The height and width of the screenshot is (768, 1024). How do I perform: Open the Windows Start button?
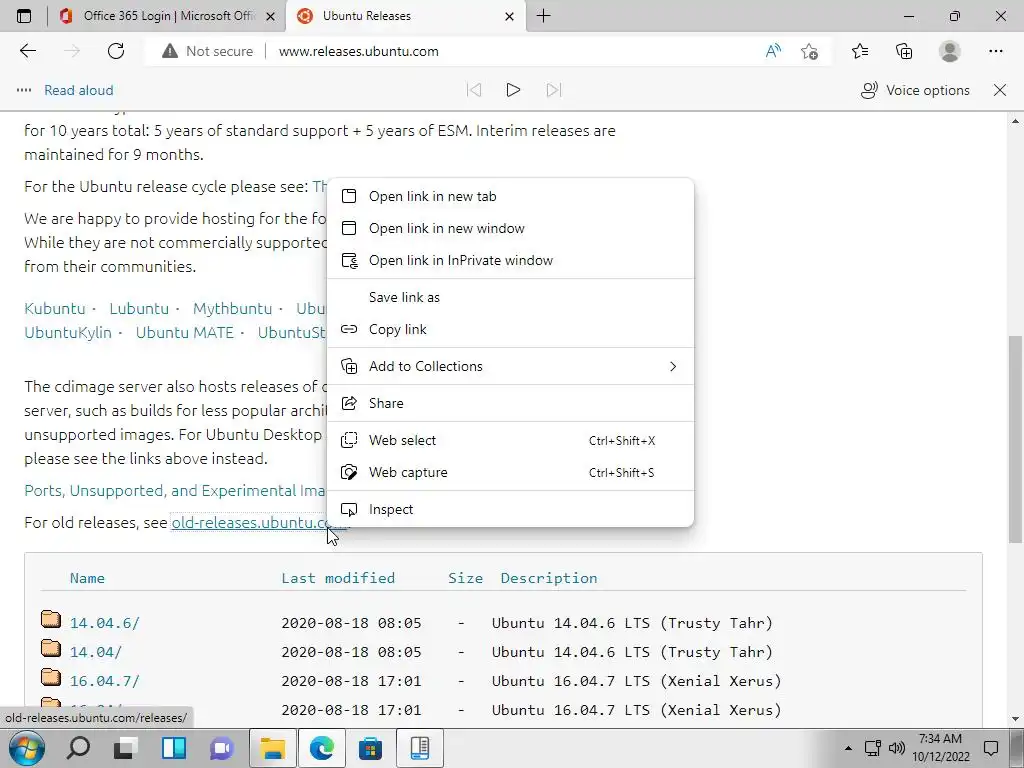(25, 748)
